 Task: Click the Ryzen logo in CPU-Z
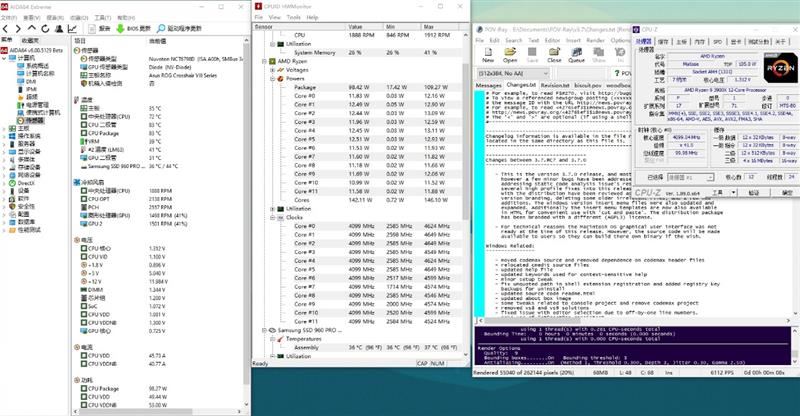(780, 67)
